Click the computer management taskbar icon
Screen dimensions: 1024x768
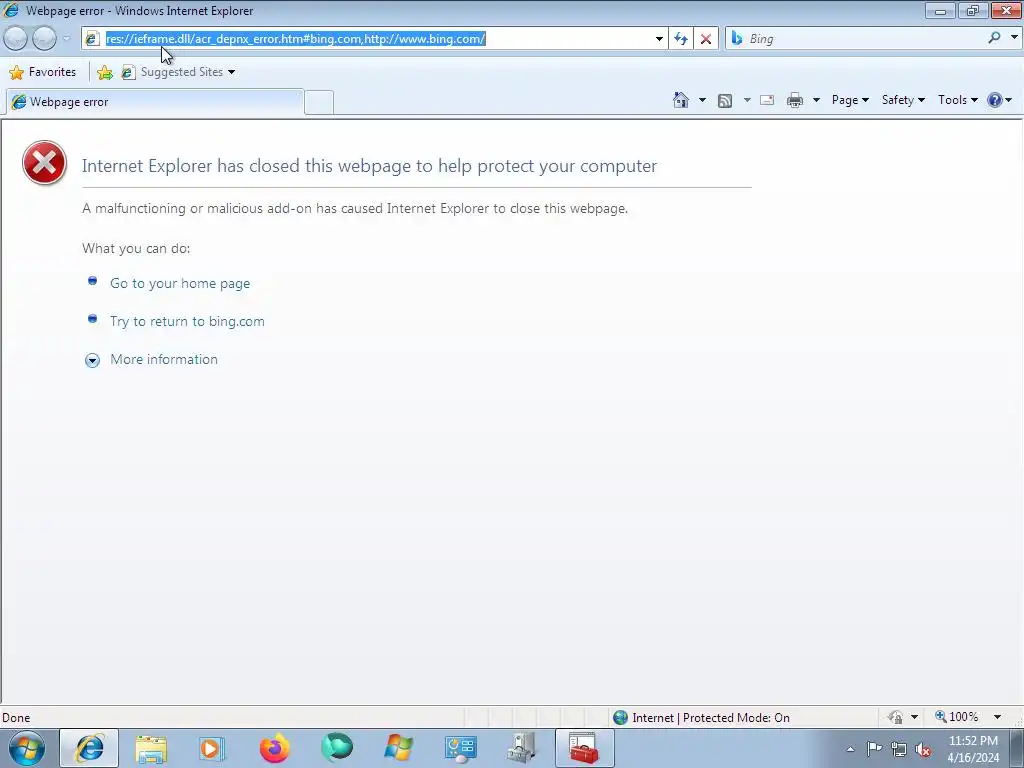pos(522,748)
